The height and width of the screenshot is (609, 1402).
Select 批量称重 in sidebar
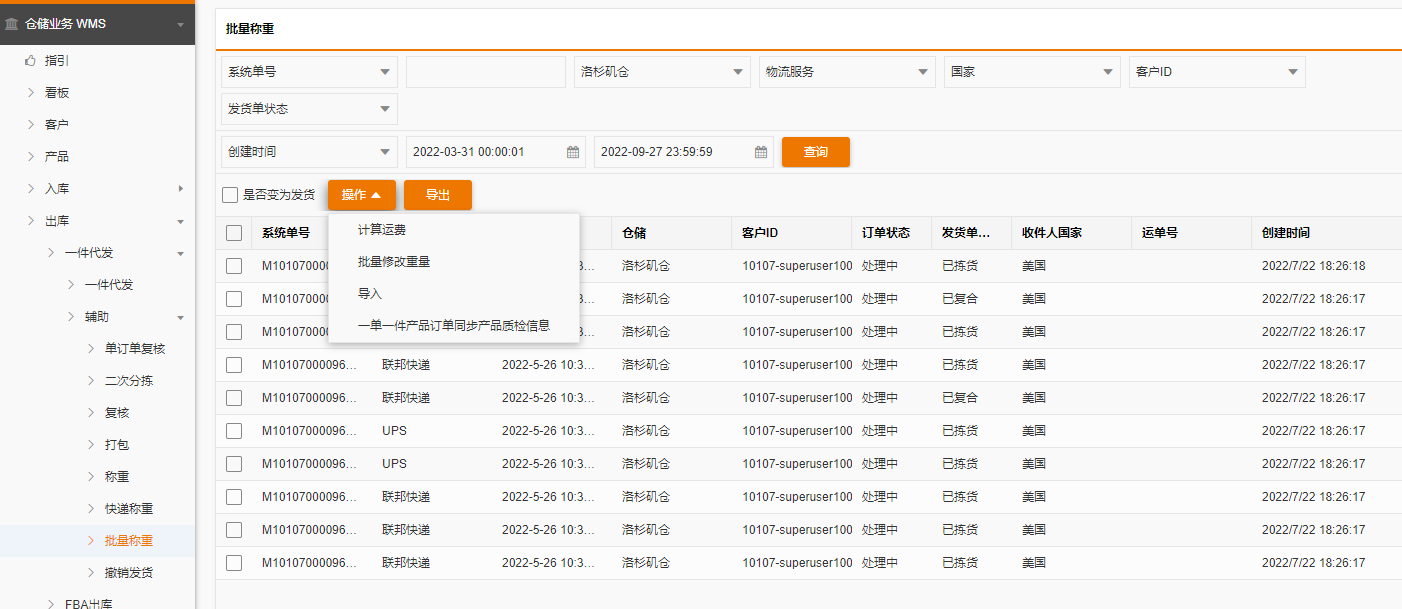click(129, 541)
